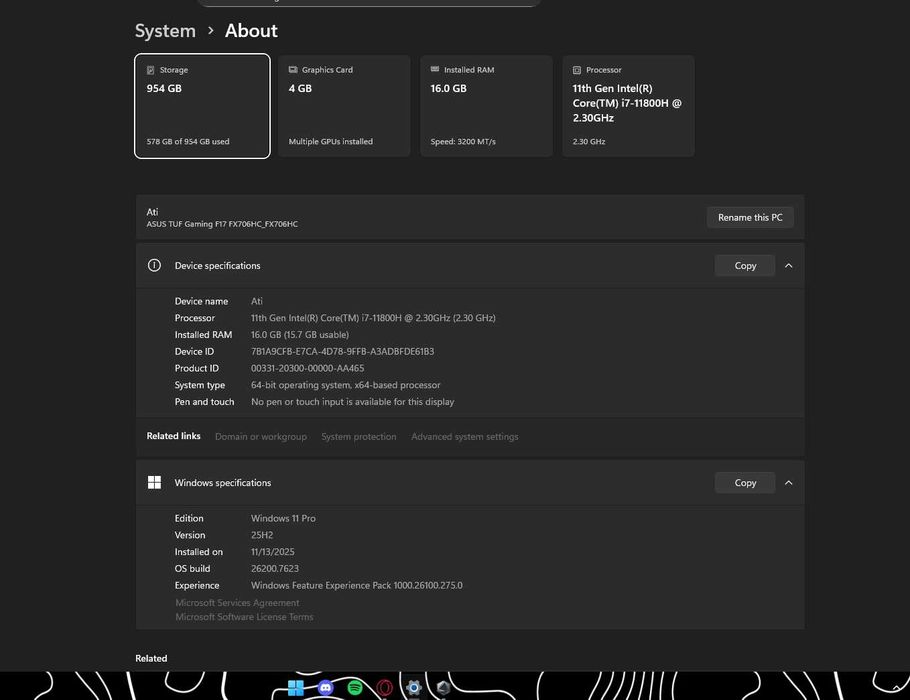This screenshot has height=700, width=910.
Task: Open the Windows Start menu in taskbar
Action: coord(296,688)
